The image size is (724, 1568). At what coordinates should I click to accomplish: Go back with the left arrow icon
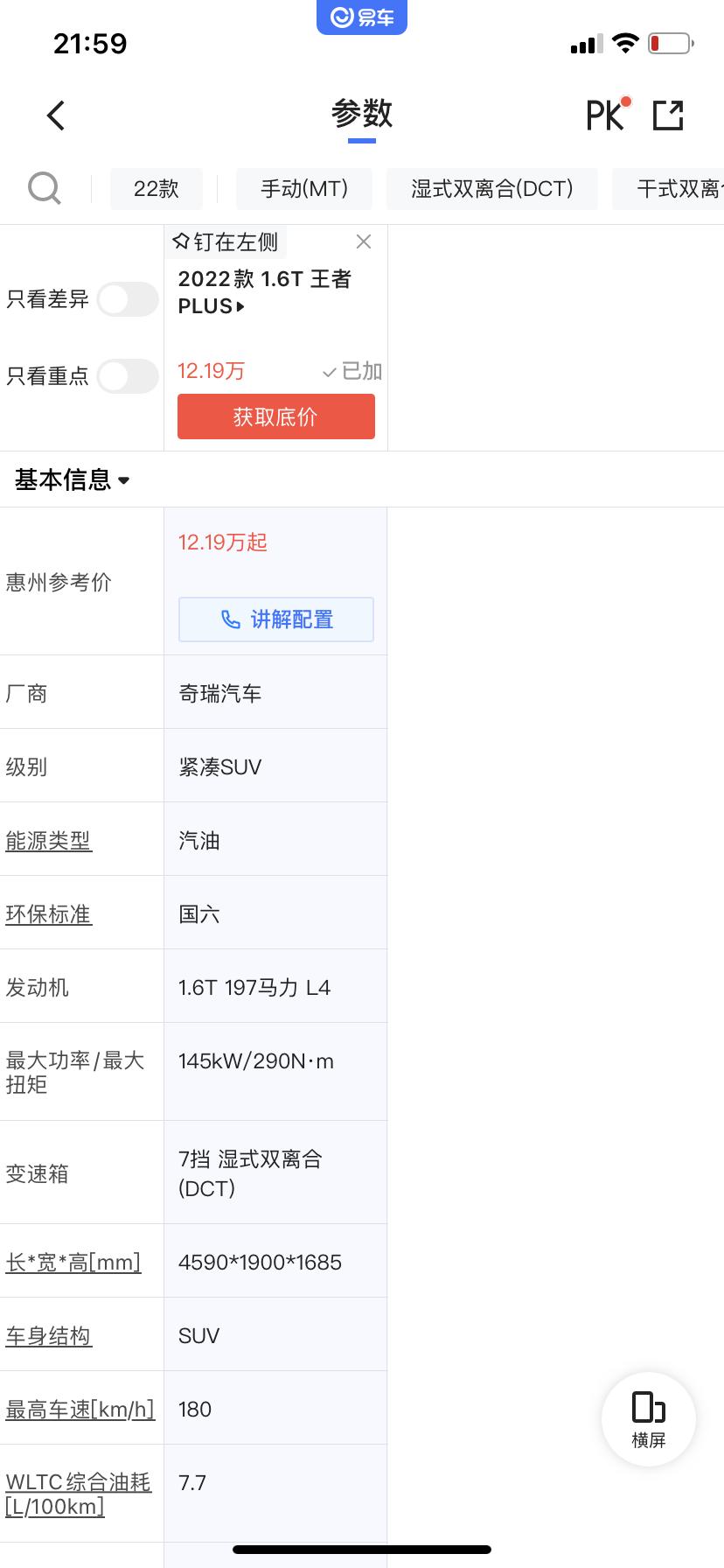point(56,115)
